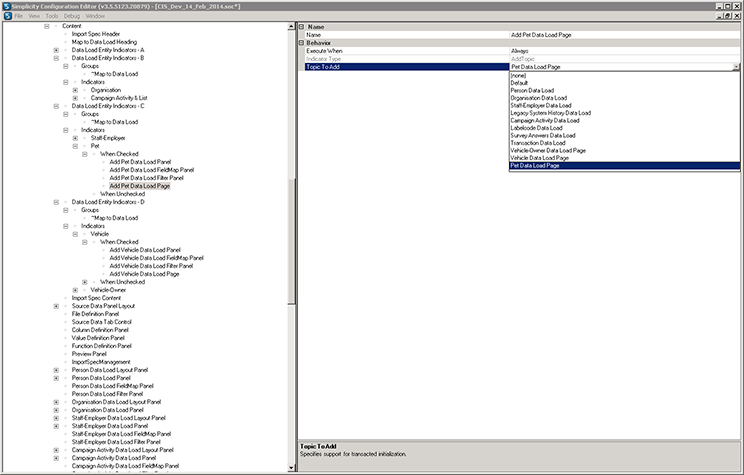Select Add Pet Data Load Panel item
The height and width of the screenshot is (475, 744).
tap(140, 162)
